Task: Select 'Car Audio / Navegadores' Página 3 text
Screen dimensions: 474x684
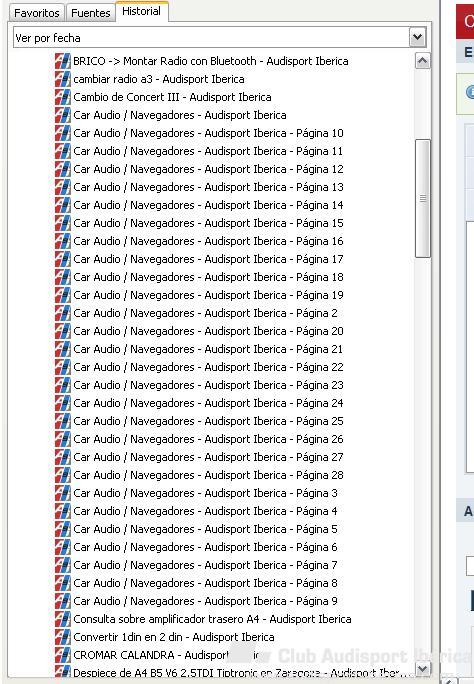Action: point(205,493)
